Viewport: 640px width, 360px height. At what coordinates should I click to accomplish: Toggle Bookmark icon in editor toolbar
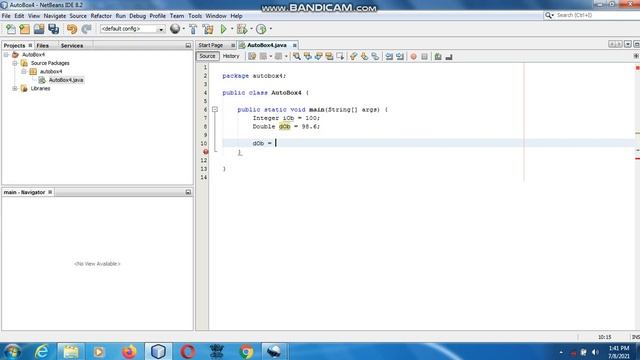[375, 57]
